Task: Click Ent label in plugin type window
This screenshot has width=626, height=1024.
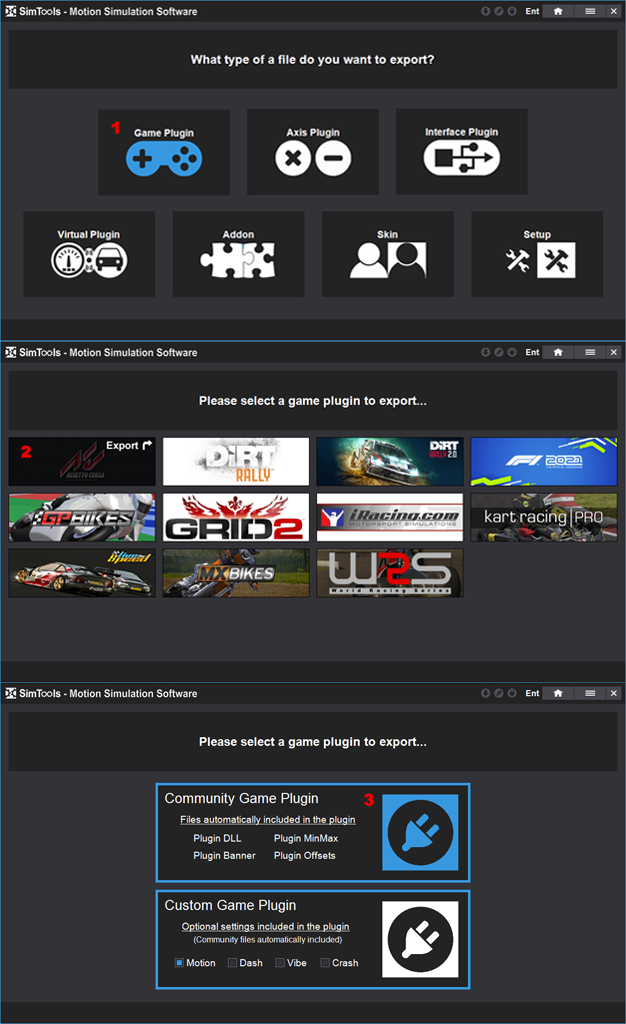Action: tap(532, 693)
